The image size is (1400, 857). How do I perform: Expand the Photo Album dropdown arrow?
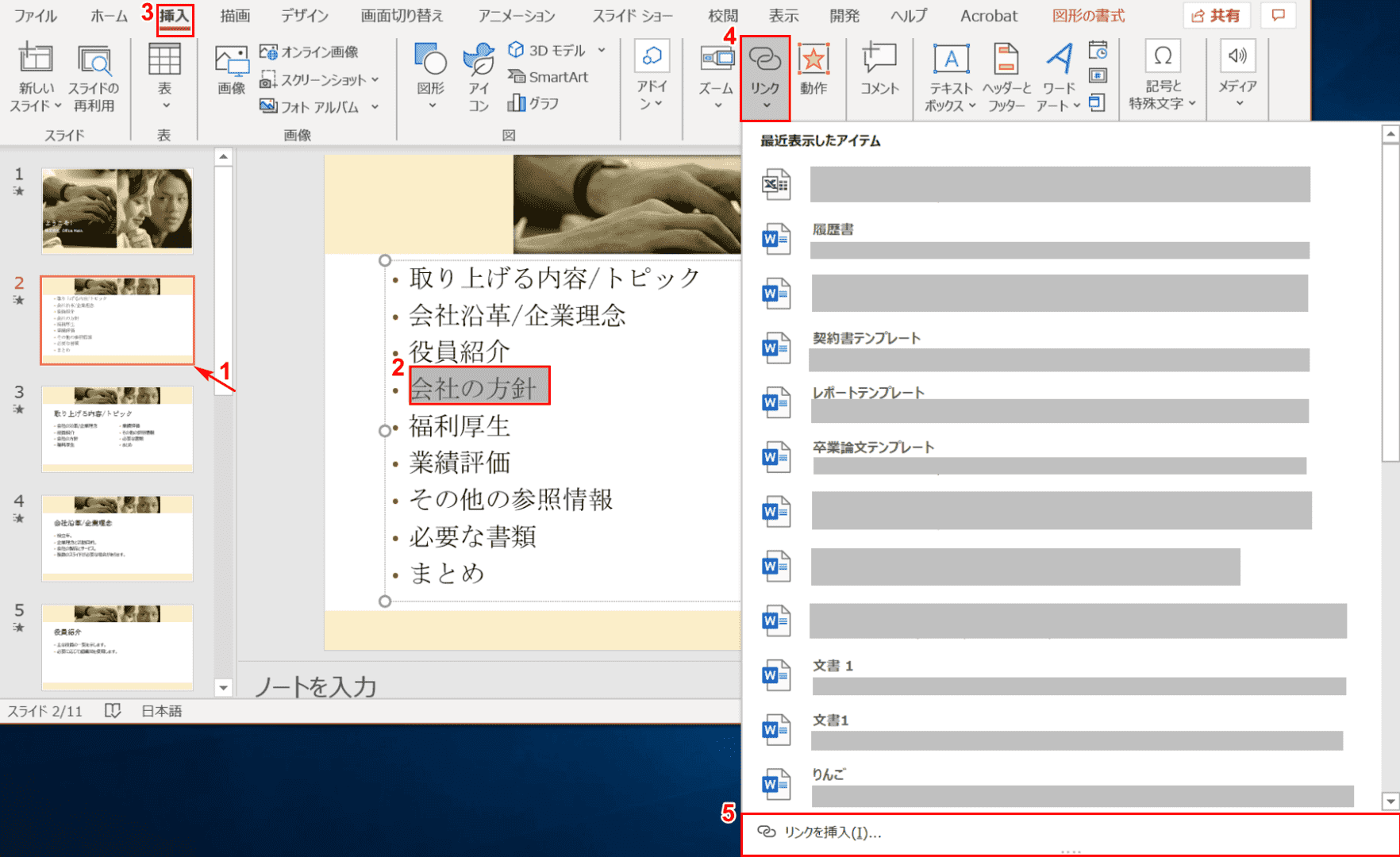[375, 107]
